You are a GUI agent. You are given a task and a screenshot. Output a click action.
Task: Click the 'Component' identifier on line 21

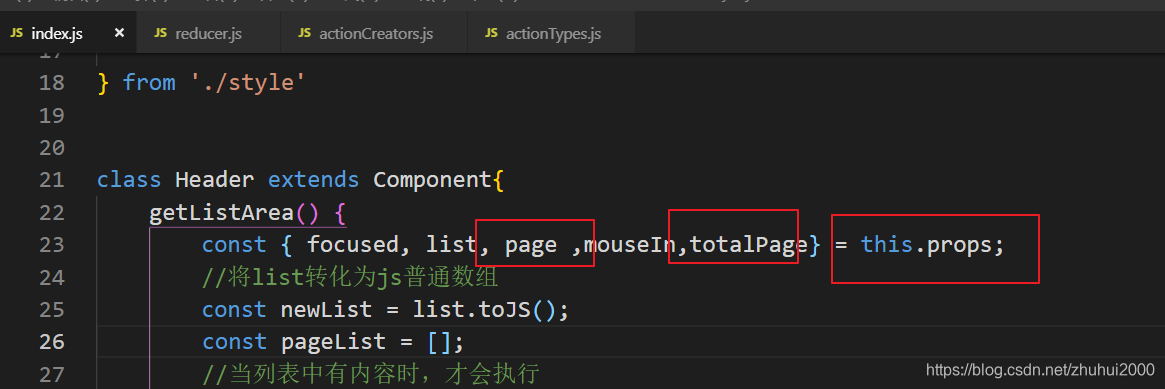tap(432, 180)
